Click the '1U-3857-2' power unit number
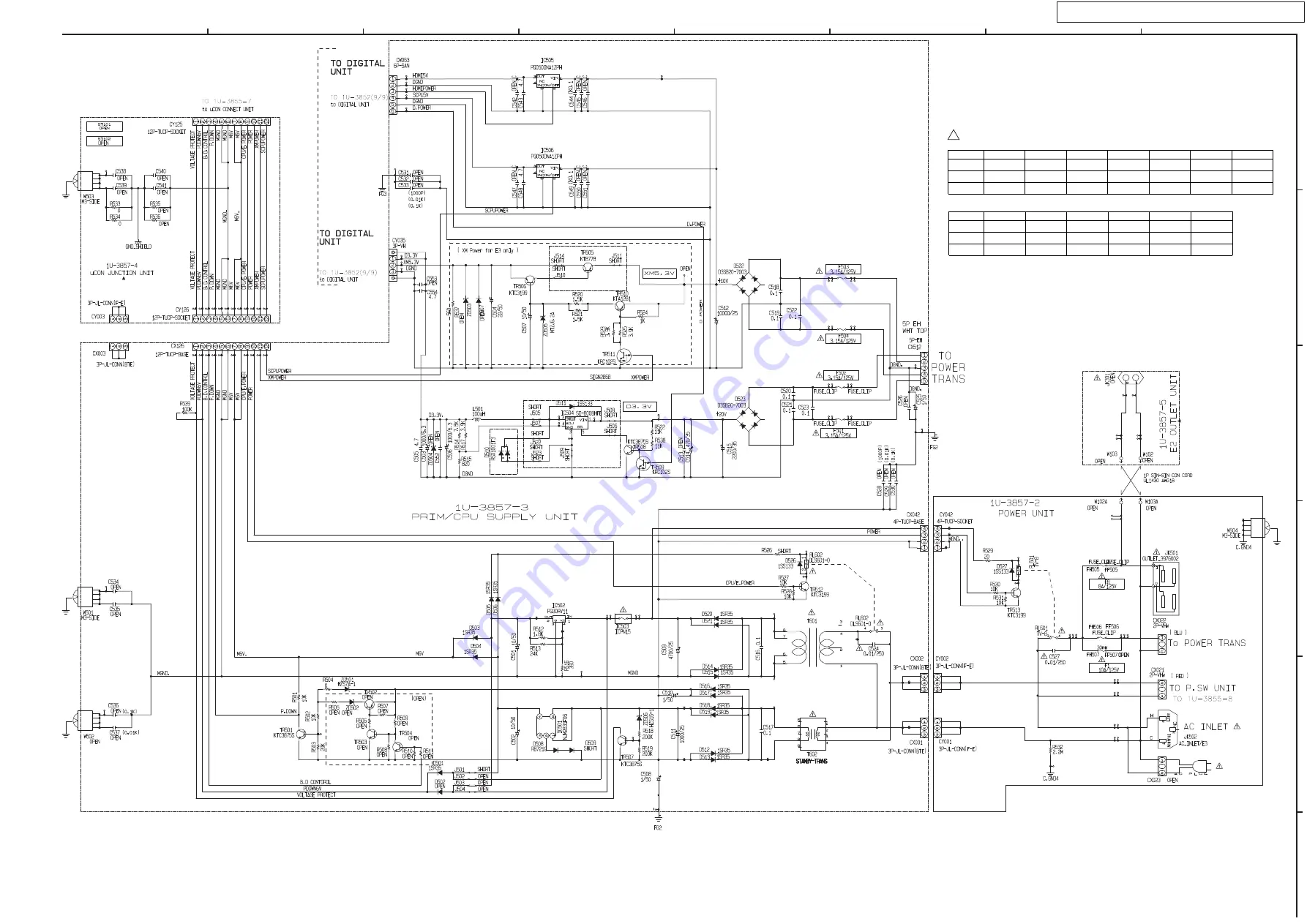Viewport: 1307px width, 924px height. (1015, 503)
